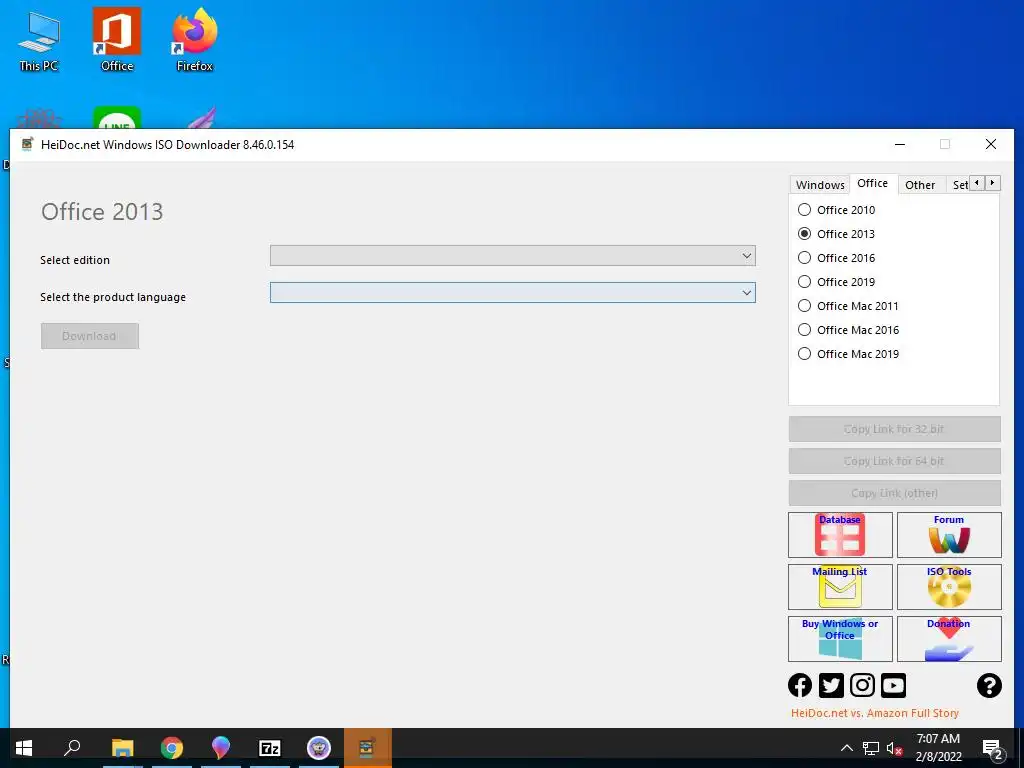The image size is (1024, 768).
Task: Open the help question mark icon
Action: click(x=989, y=685)
